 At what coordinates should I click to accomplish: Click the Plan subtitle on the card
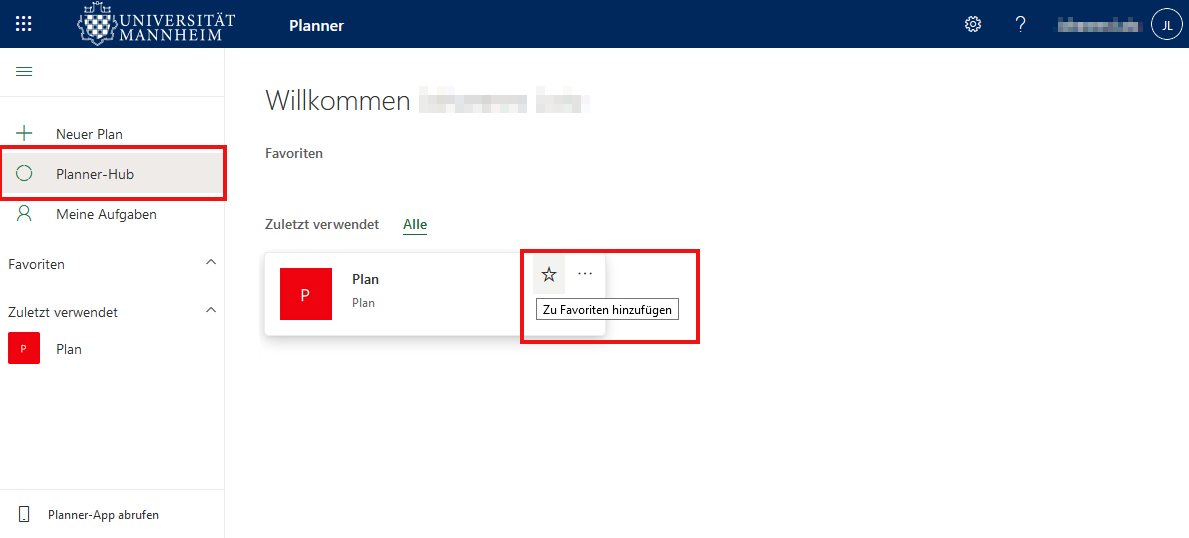(x=364, y=303)
